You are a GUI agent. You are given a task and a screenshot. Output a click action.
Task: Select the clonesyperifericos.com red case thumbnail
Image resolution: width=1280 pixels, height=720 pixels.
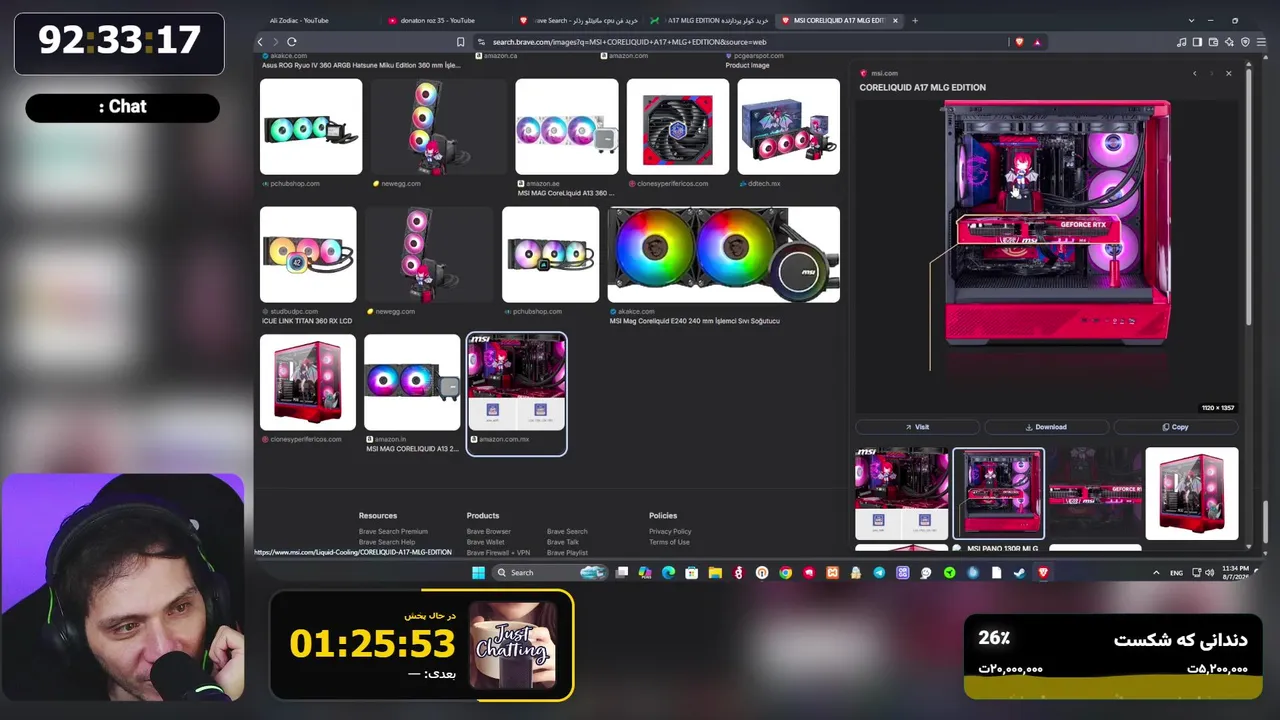308,383
